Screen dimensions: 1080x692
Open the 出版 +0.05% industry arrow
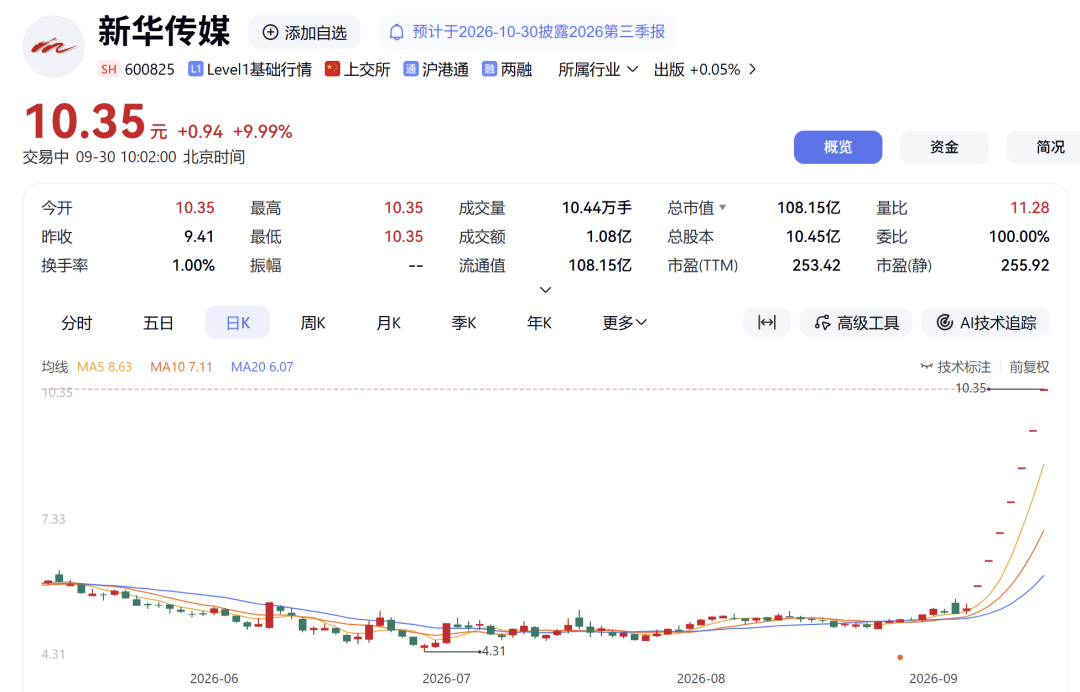[752, 70]
